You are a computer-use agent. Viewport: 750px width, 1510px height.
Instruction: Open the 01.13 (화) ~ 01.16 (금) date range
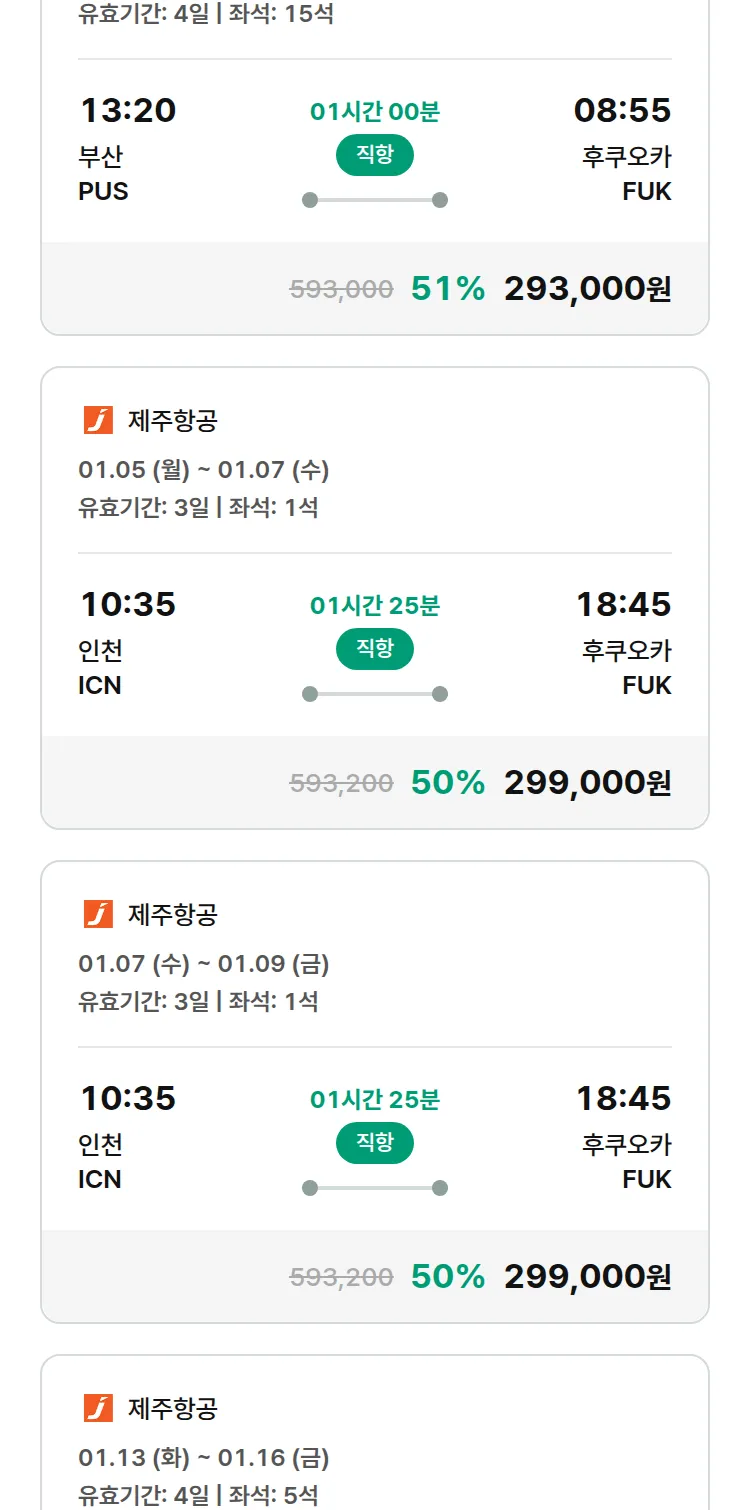[204, 1458]
